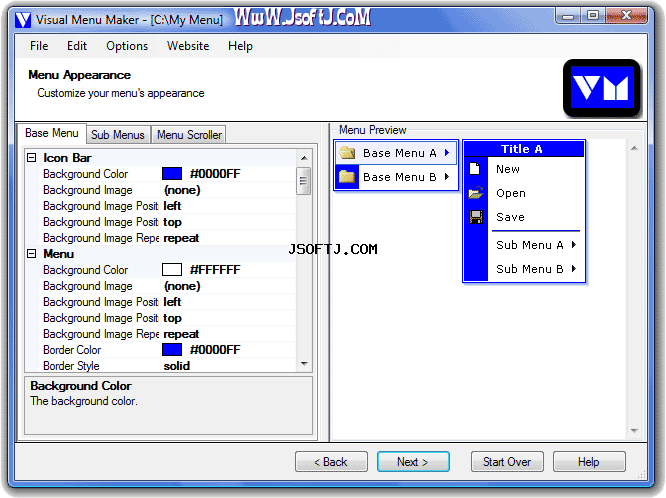Collapse the Icon Bar property group

click(31, 158)
